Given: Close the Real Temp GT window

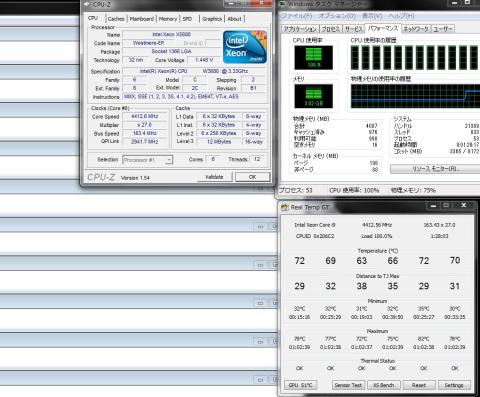Looking at the screenshot, I should 464,206.
